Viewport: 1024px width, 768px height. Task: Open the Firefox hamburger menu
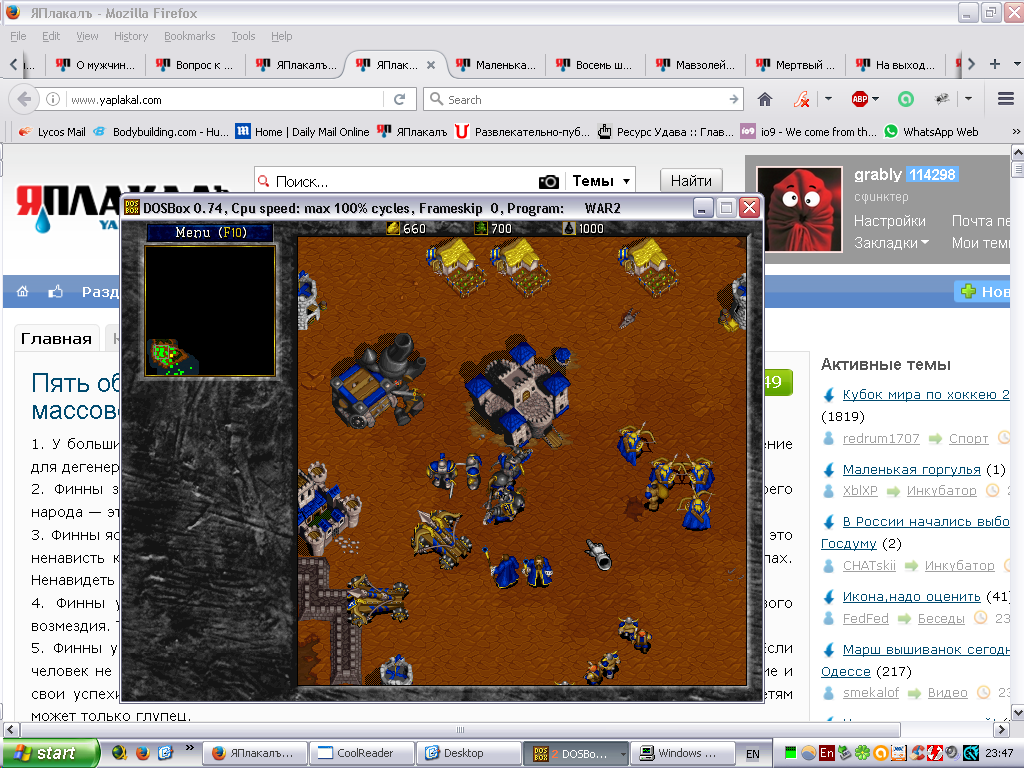click(1006, 99)
